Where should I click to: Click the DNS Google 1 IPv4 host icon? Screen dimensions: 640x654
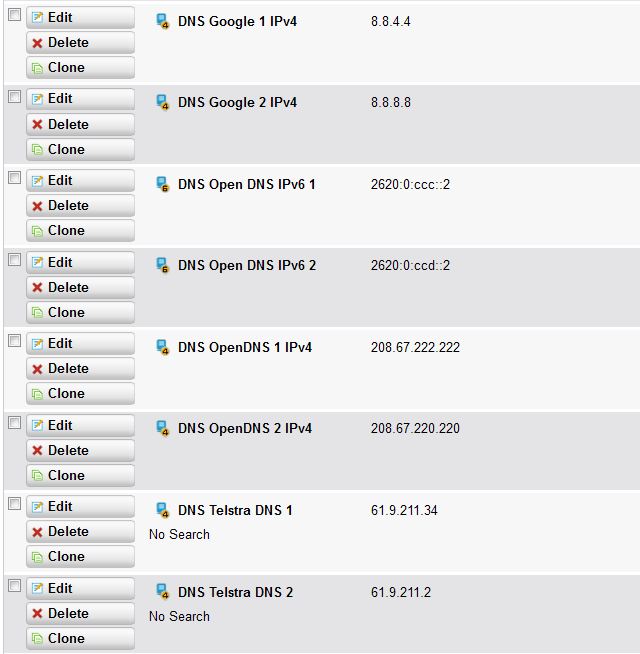tap(162, 21)
